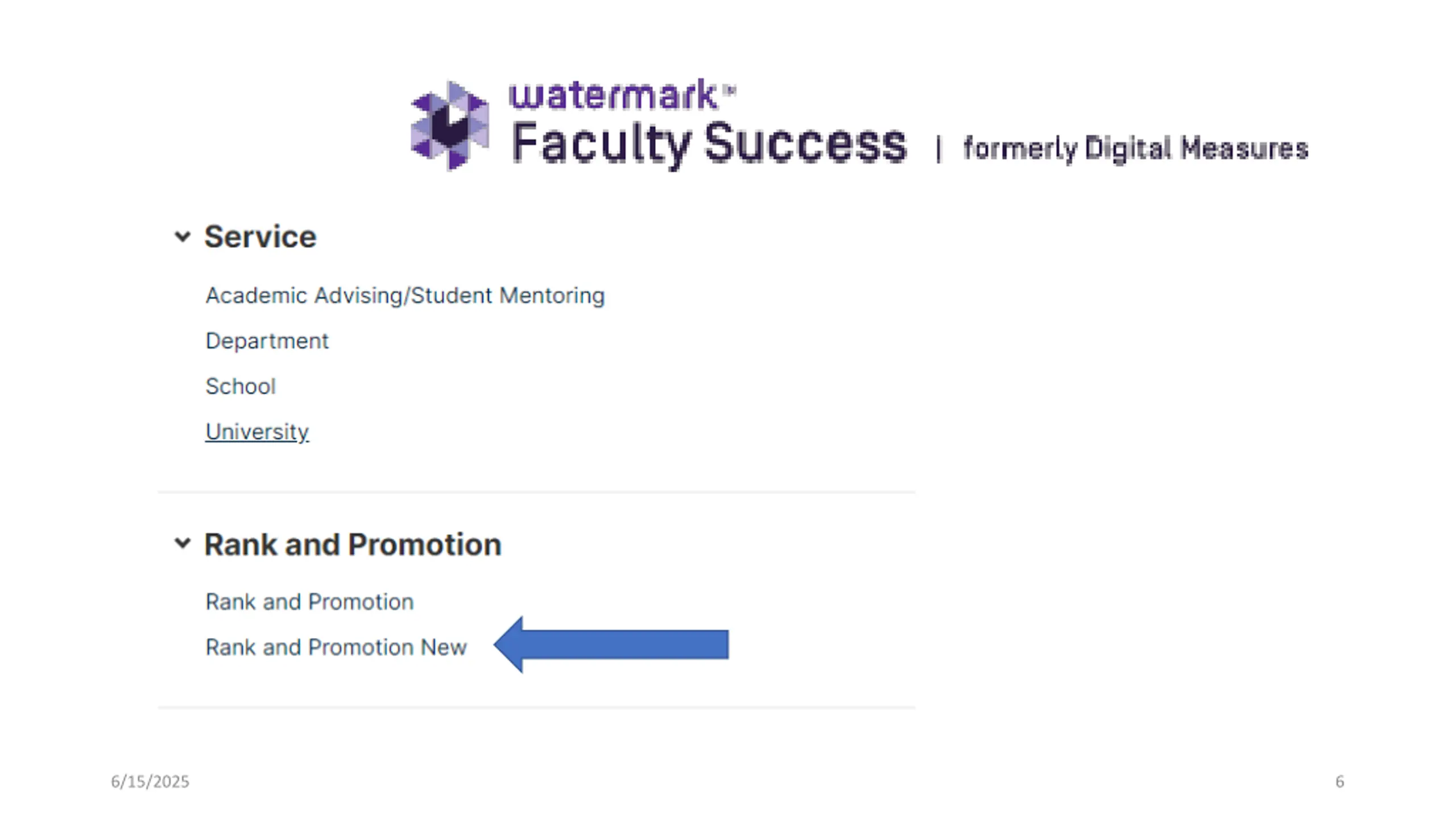Collapse the Service section chevron
Screen dimensions: 1456x819
click(x=182, y=237)
